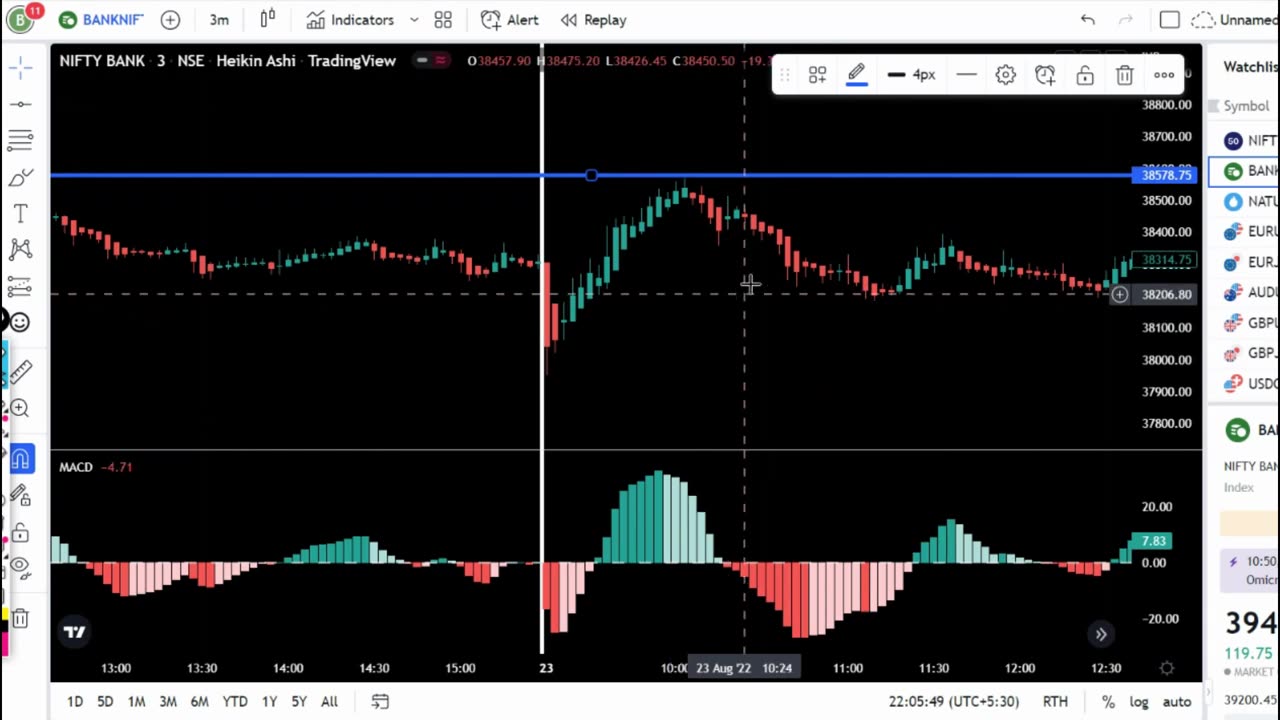Screen dimensions: 1280x720
Task: Toggle the legend collapse indicator beside title
Action: (431, 61)
